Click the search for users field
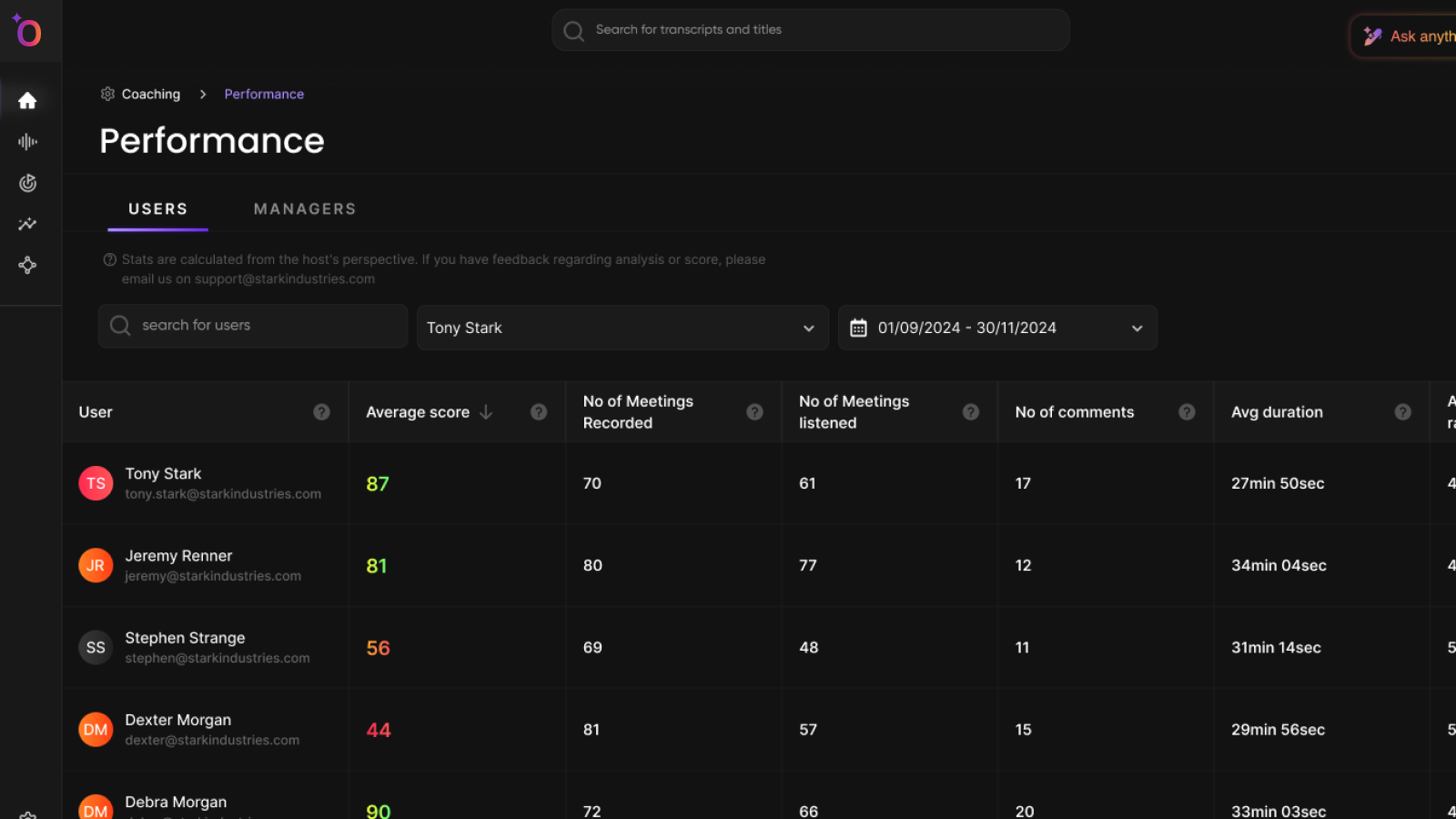This screenshot has height=819, width=1456. 253,326
